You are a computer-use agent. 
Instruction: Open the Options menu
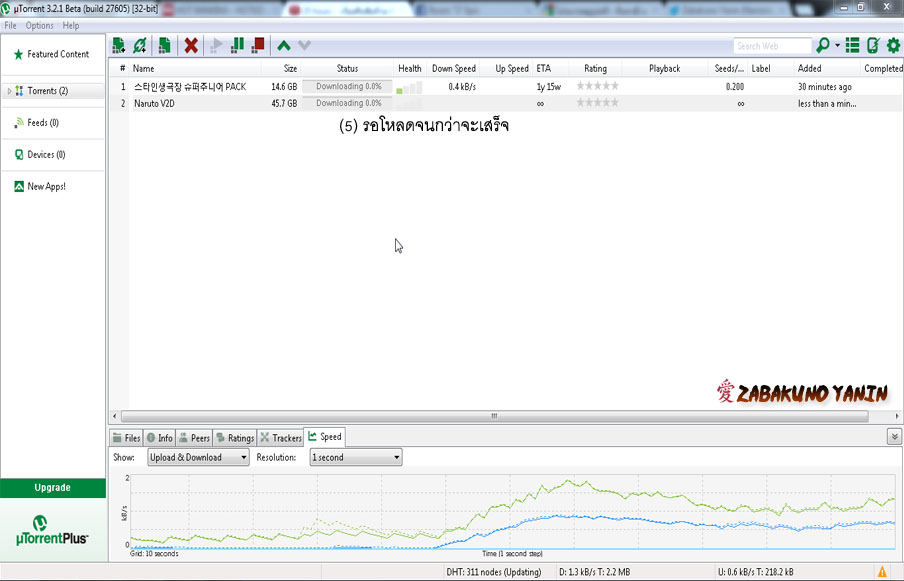click(39, 25)
